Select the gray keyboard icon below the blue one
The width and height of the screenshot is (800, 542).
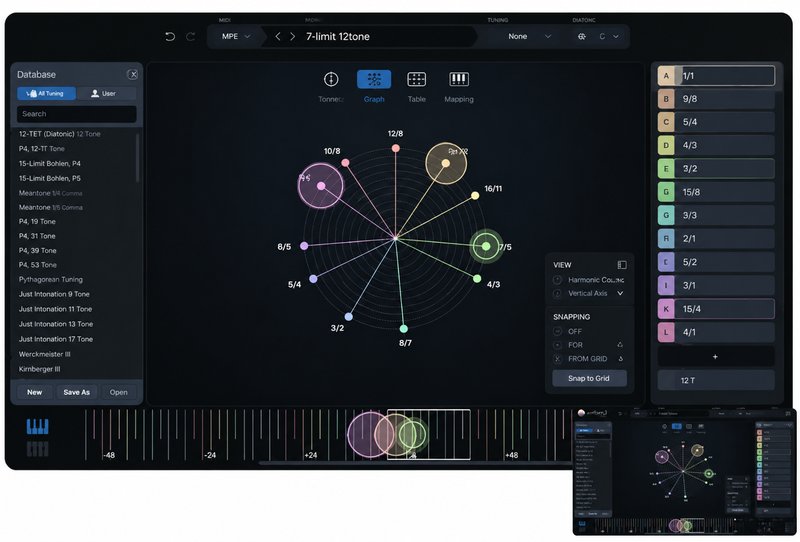[x=37, y=449]
